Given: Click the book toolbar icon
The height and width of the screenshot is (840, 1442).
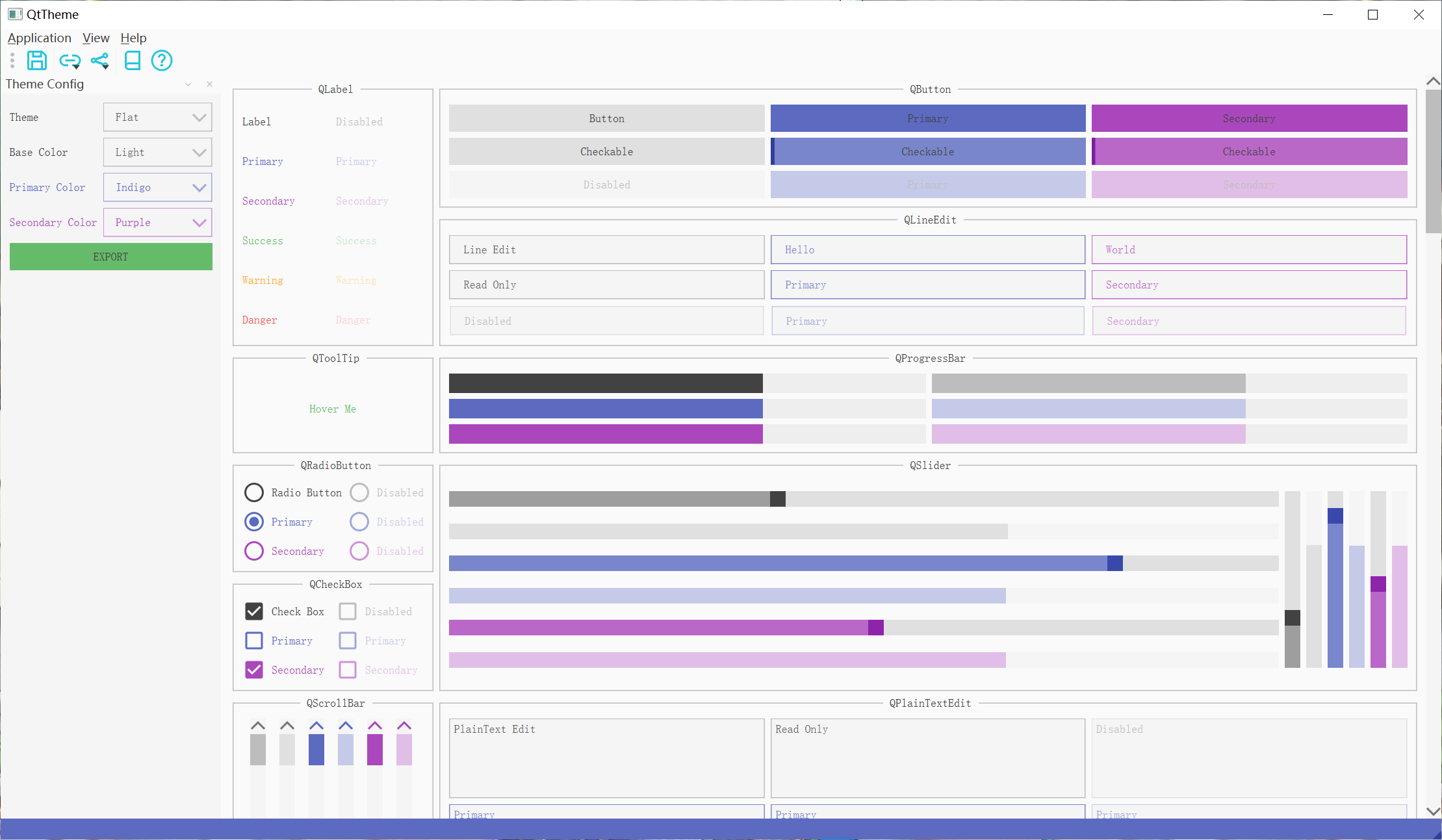Looking at the screenshot, I should [x=133, y=60].
